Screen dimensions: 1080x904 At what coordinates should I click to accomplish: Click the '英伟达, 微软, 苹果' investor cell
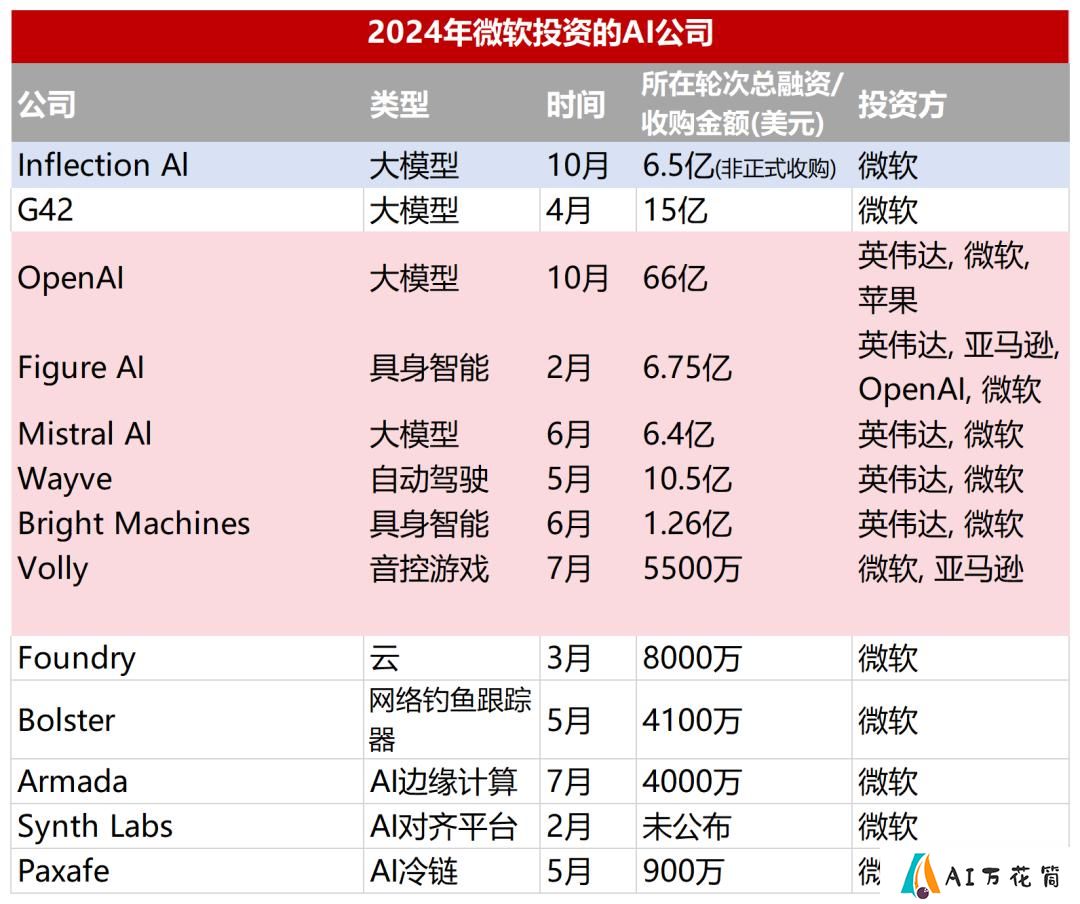click(944, 278)
